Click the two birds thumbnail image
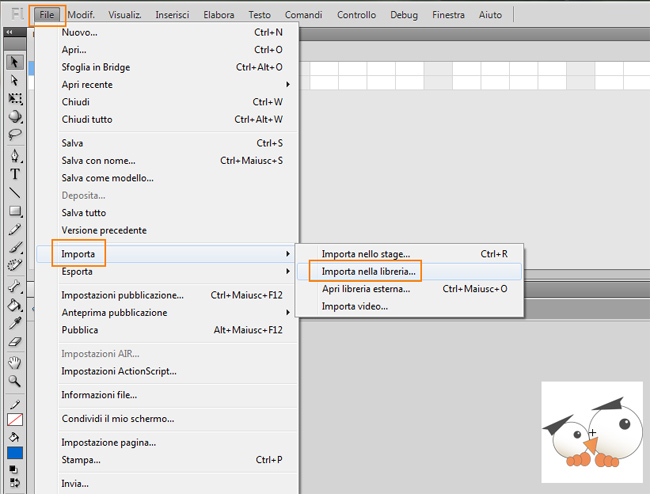Screen dimensions: 650x494 (x=592, y=432)
